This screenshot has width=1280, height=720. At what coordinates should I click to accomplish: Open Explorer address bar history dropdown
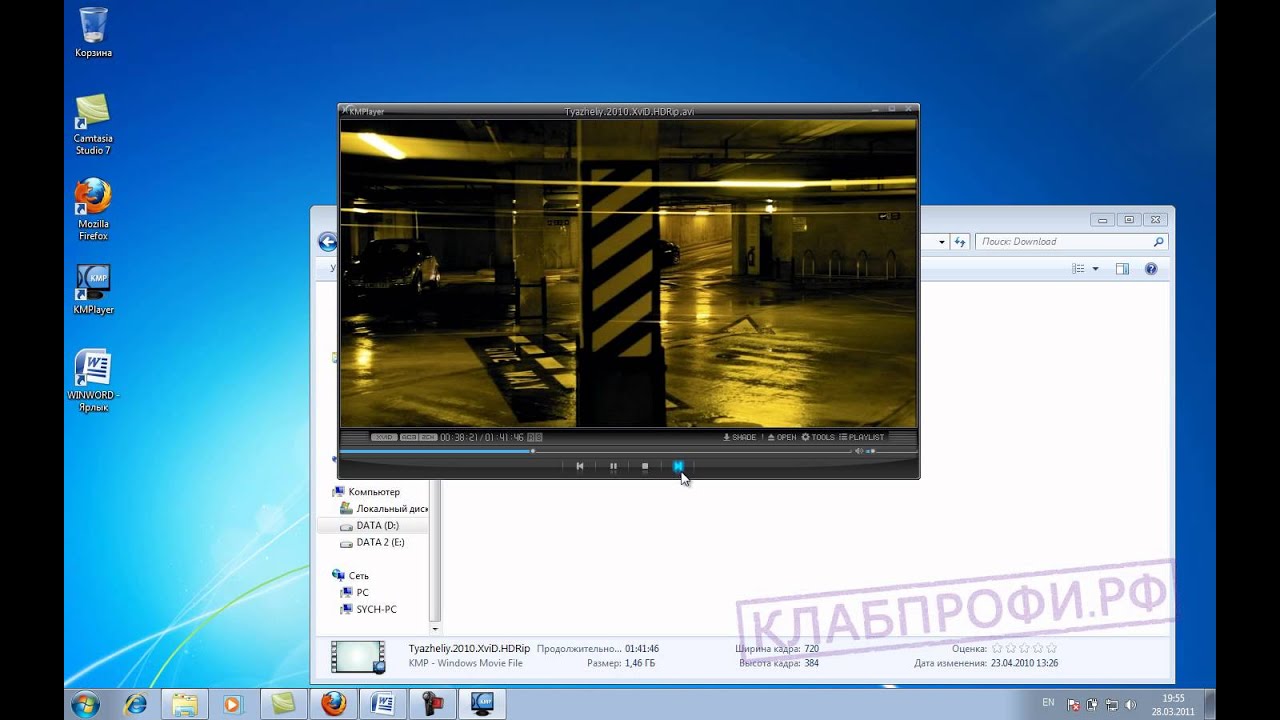tap(942, 242)
